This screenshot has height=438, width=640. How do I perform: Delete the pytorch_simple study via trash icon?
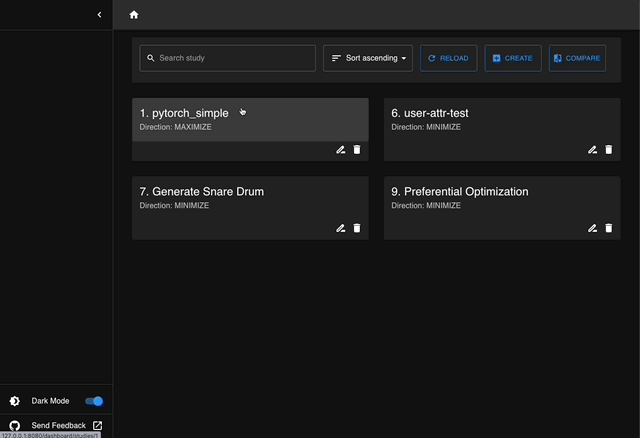tap(357, 149)
